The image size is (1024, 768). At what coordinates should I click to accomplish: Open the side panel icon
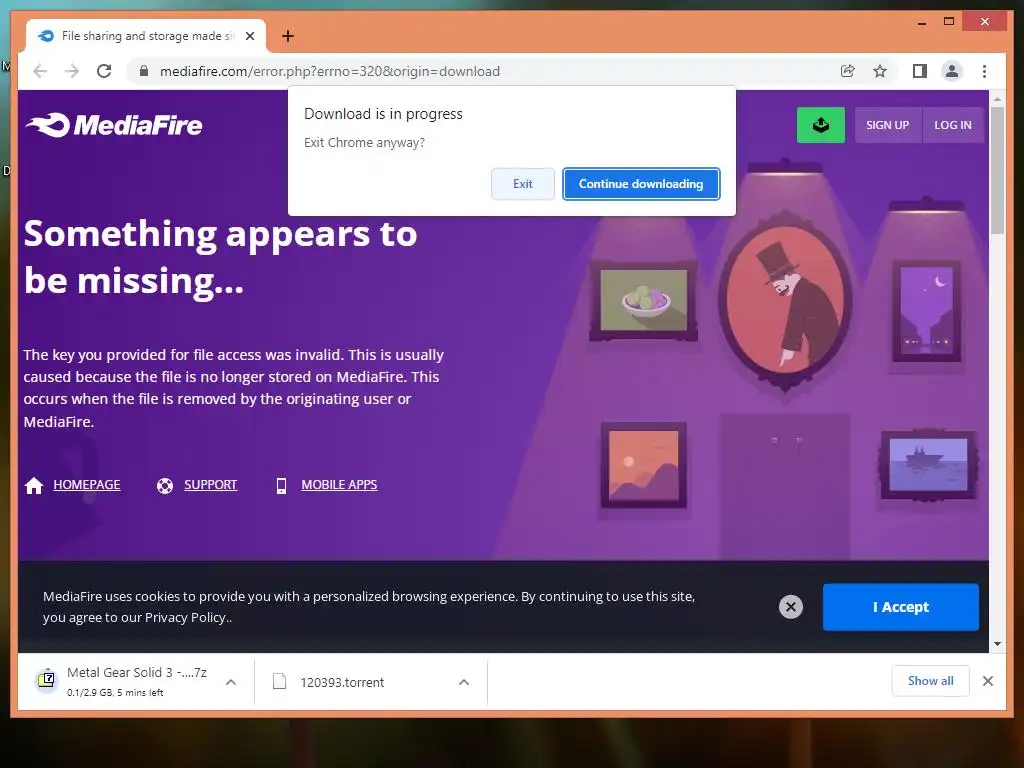click(x=920, y=71)
